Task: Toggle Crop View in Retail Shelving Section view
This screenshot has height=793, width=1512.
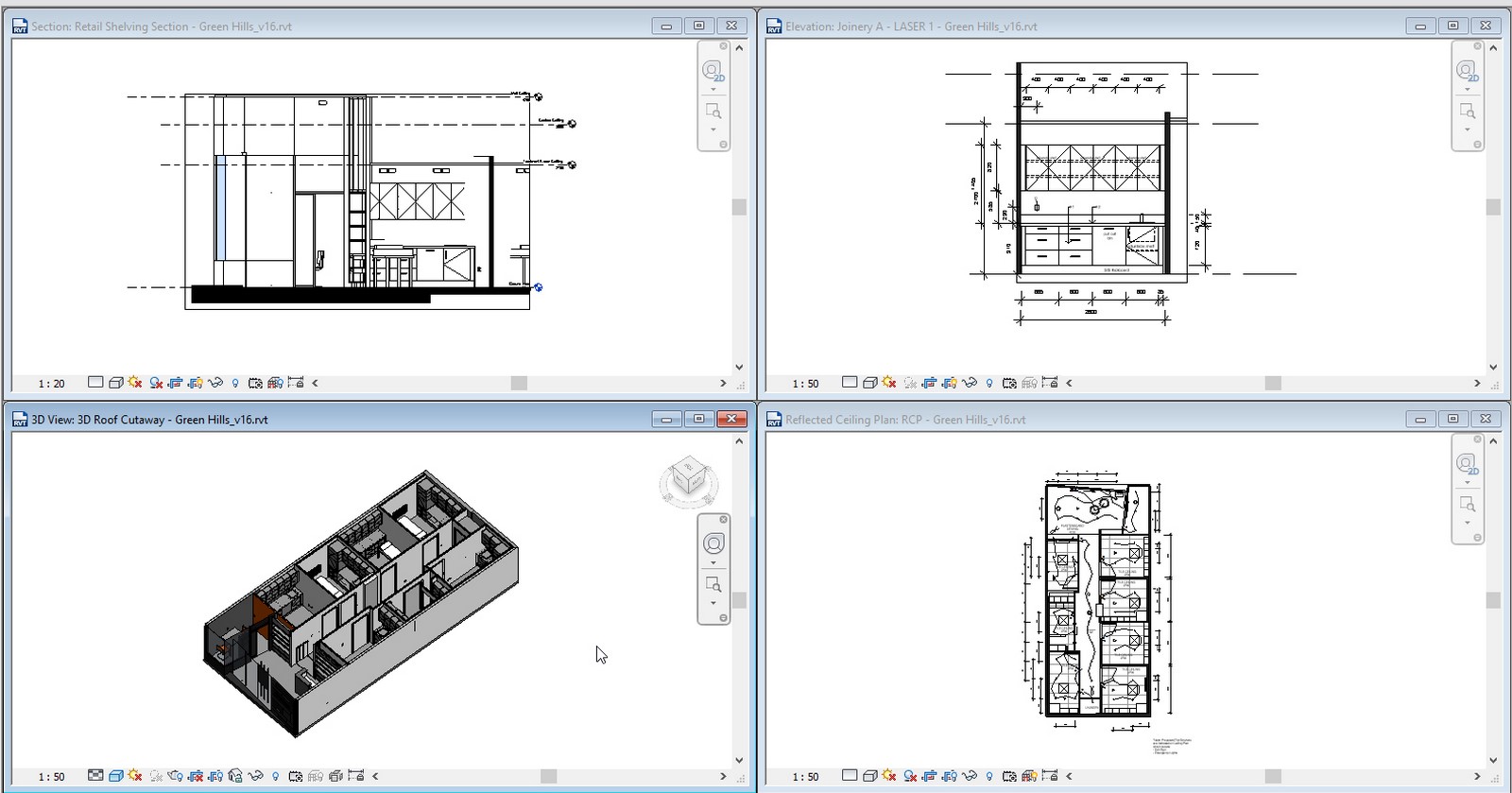Action: 175,383
